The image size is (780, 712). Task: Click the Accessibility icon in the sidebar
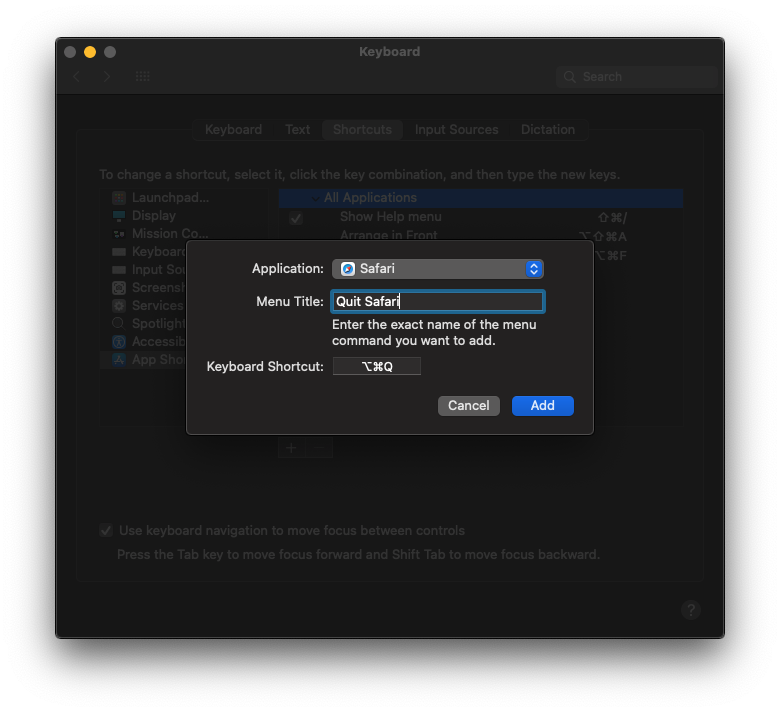[119, 341]
